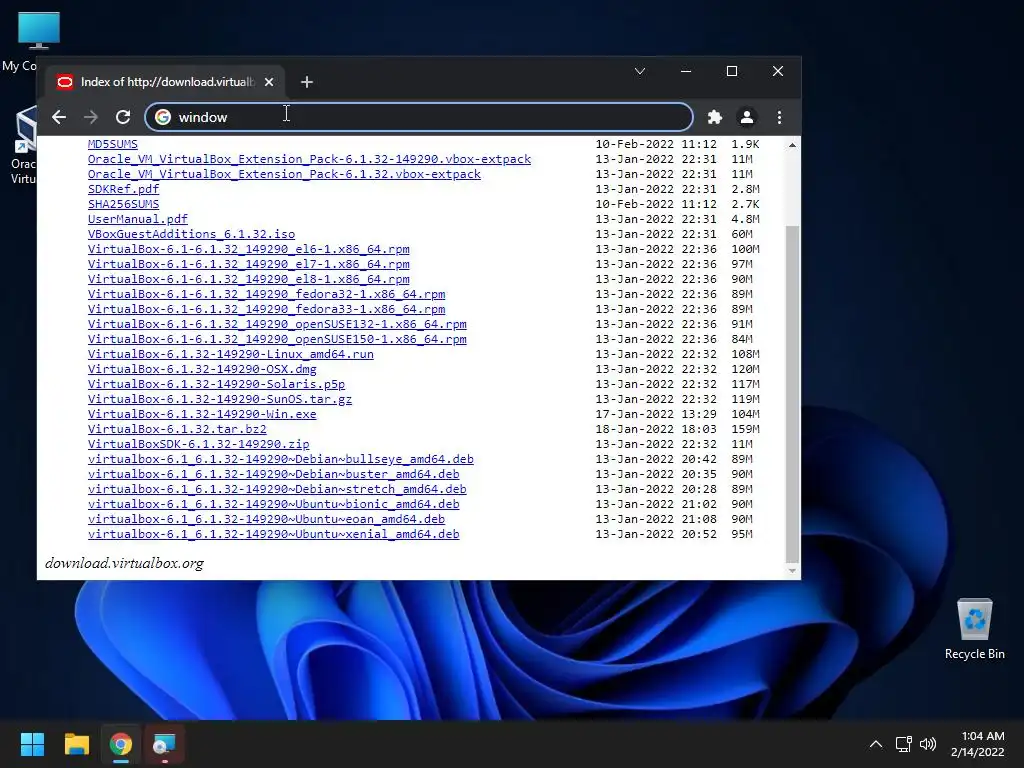Download the Debian~stretch_amd64.deb package
1024x768 pixels.
277,489
